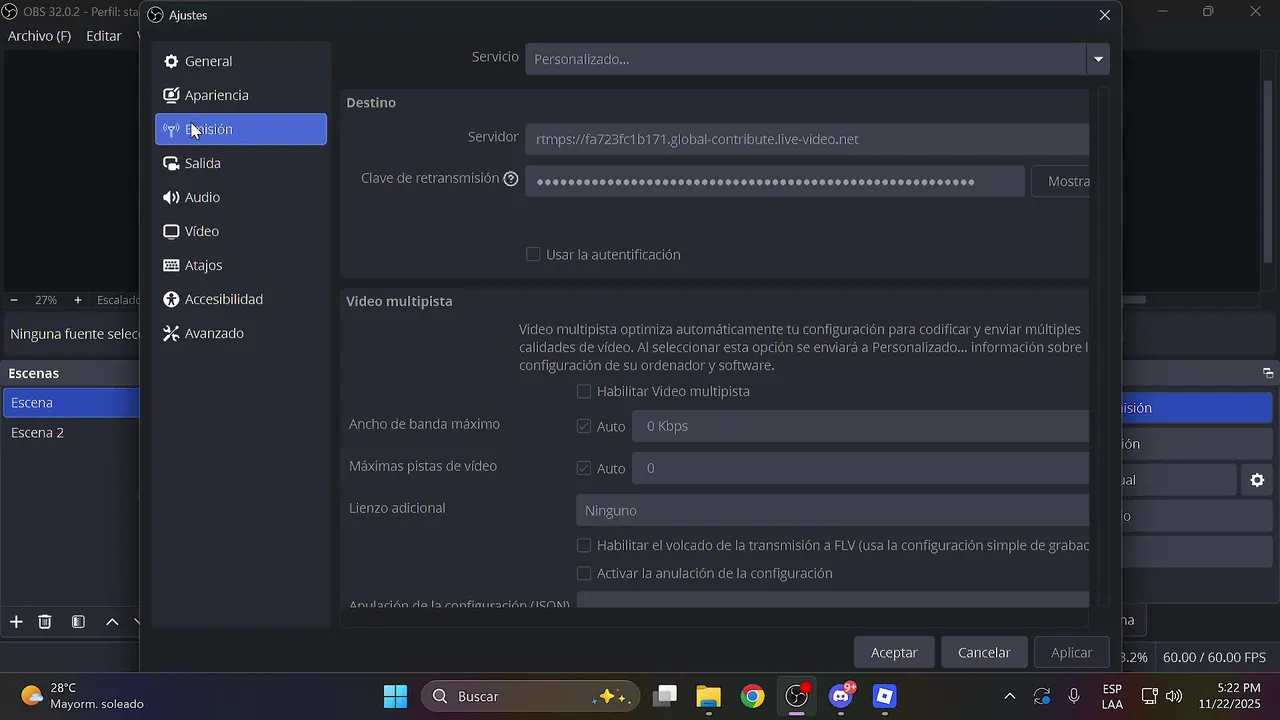Edit the Servidor rtmps URL field
Viewport: 1280px width, 720px height.
(x=807, y=139)
